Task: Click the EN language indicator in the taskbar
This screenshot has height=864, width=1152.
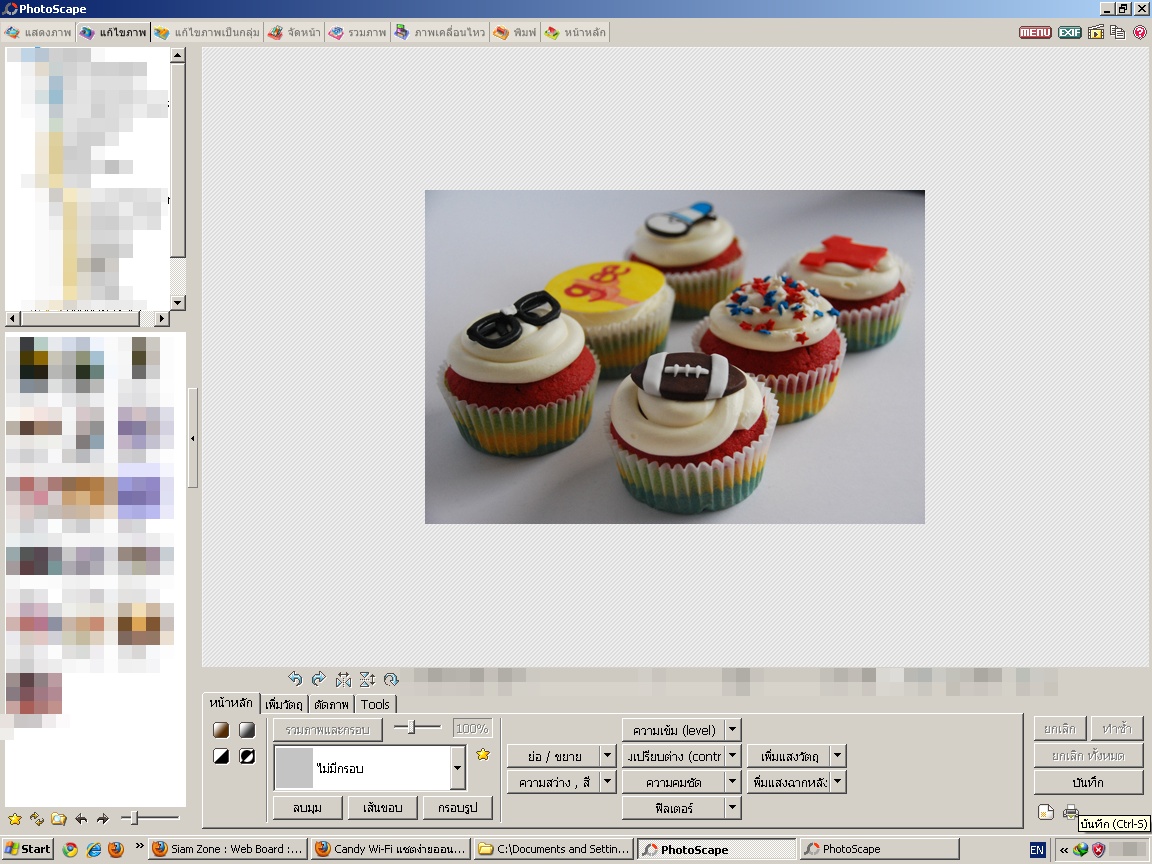Action: coord(1037,850)
